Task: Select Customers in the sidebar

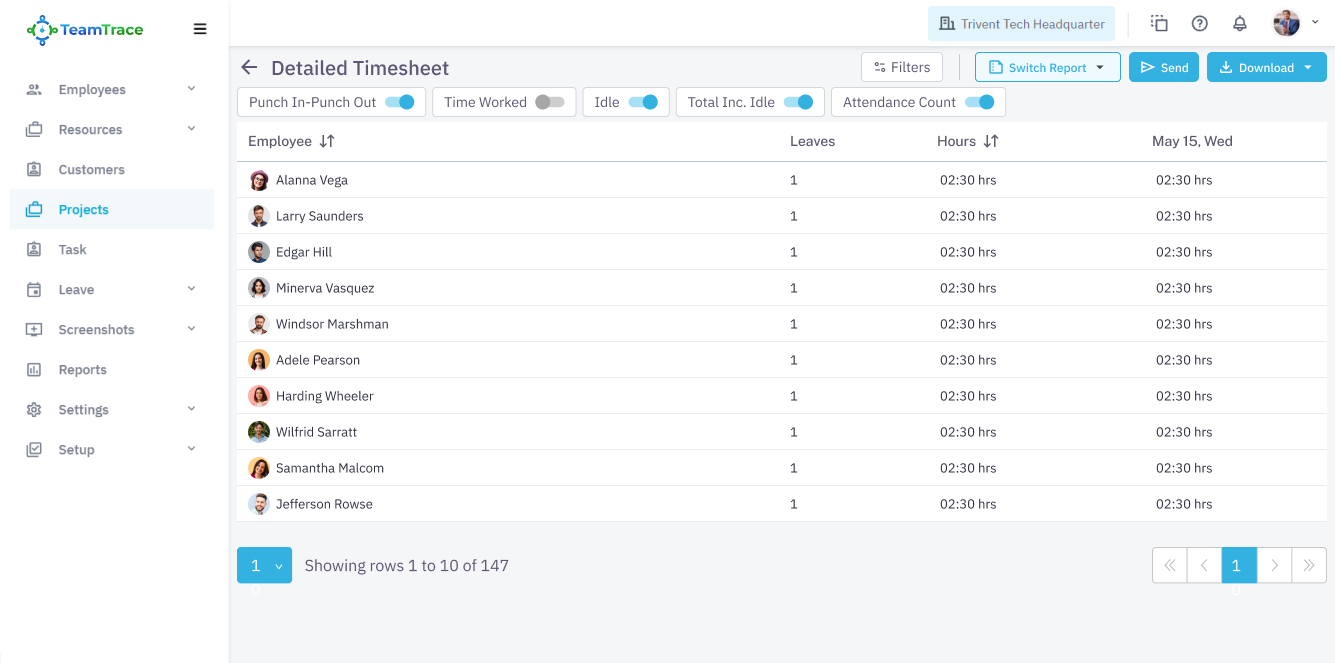Action: coord(91,170)
